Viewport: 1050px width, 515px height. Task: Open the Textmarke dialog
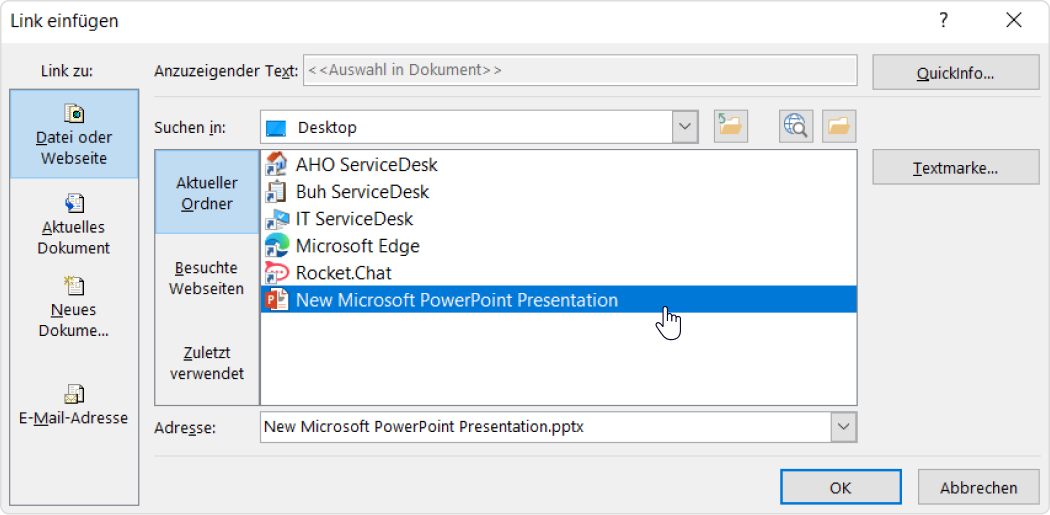[x=956, y=167]
